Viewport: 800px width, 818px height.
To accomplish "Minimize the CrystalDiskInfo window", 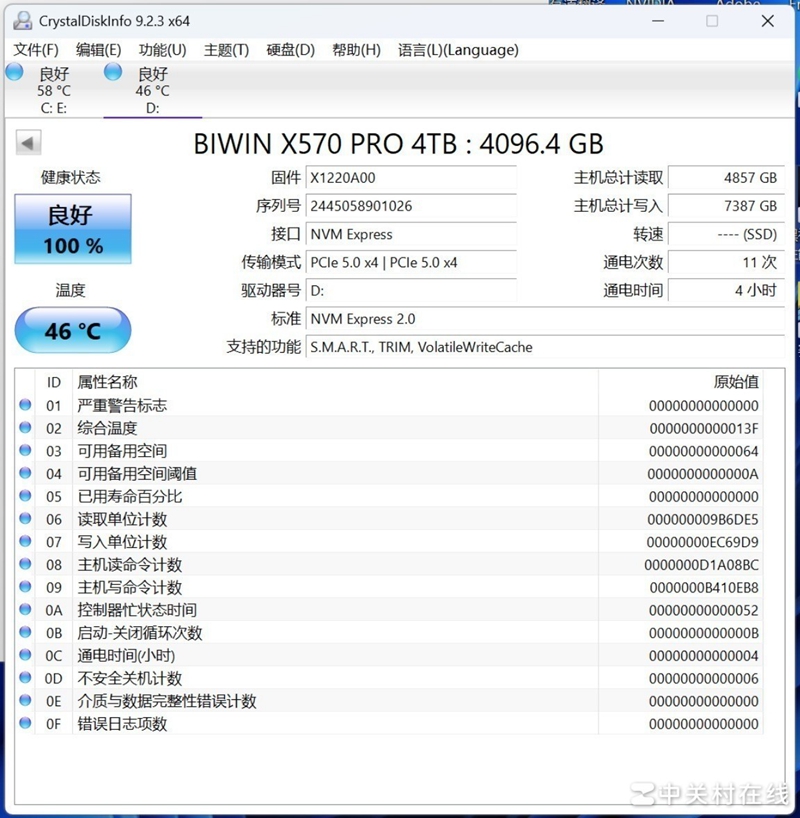I will pos(658,21).
